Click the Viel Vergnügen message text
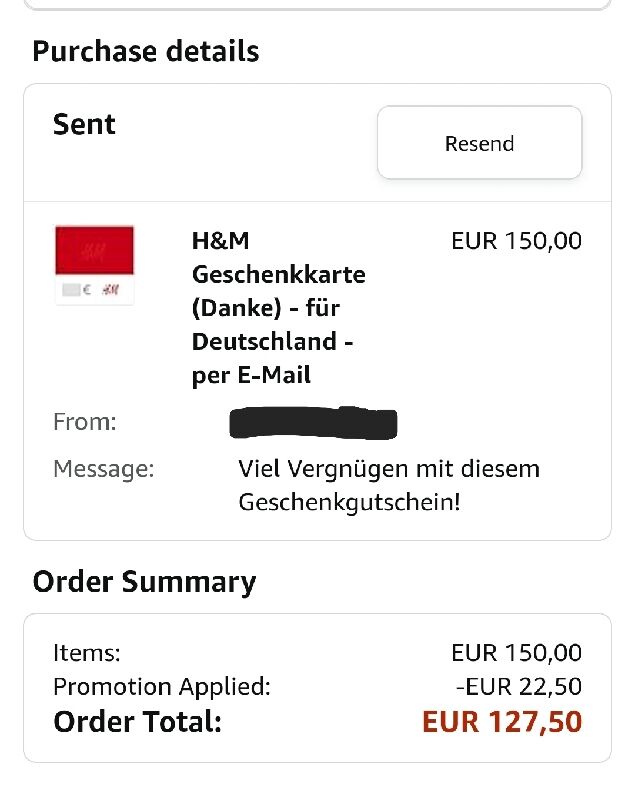Screen dimensions: 635x800 pos(389,485)
